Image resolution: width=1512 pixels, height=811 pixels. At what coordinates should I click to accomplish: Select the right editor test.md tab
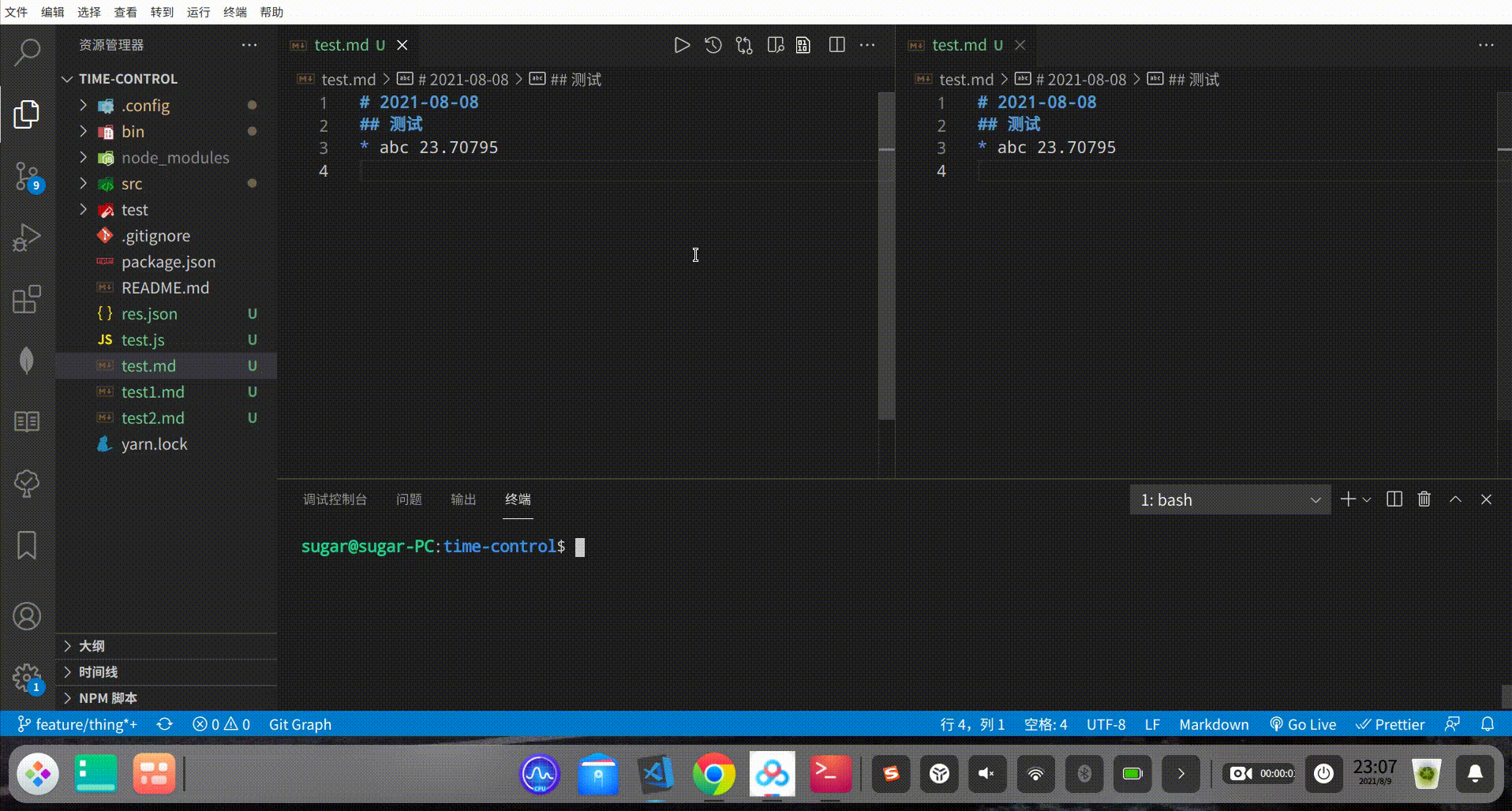(967, 45)
